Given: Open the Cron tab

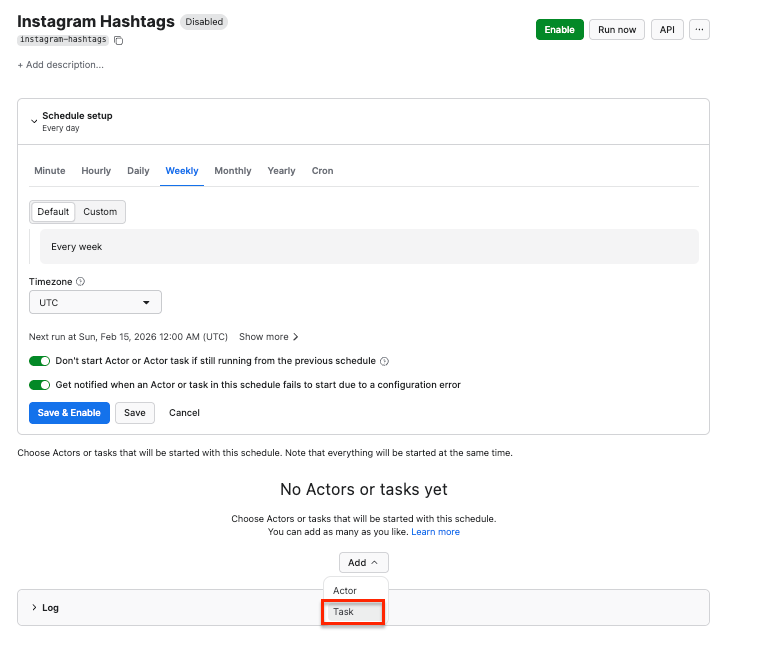Looking at the screenshot, I should [322, 171].
